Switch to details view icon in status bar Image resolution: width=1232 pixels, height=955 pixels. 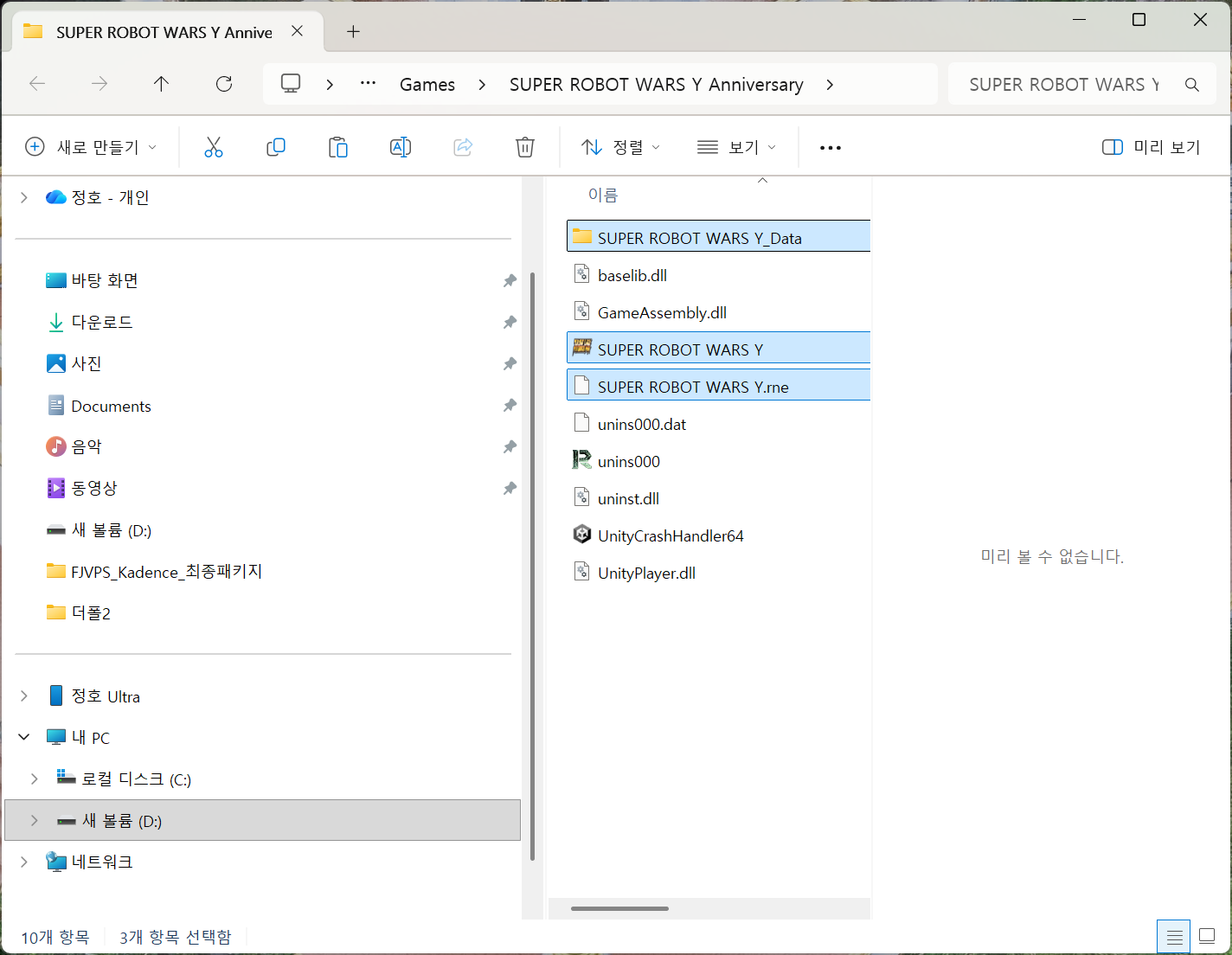pyautogui.click(x=1174, y=937)
